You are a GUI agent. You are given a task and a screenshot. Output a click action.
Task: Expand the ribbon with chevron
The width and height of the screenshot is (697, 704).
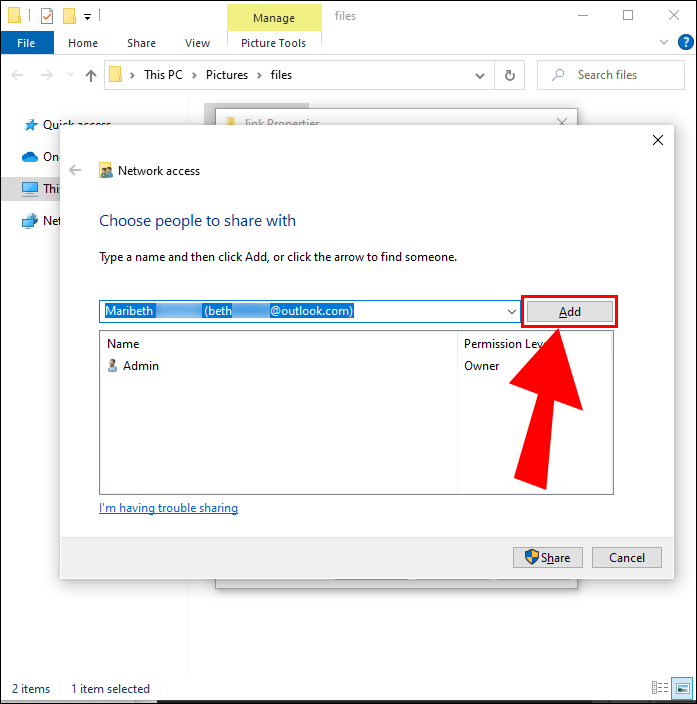[x=663, y=43]
